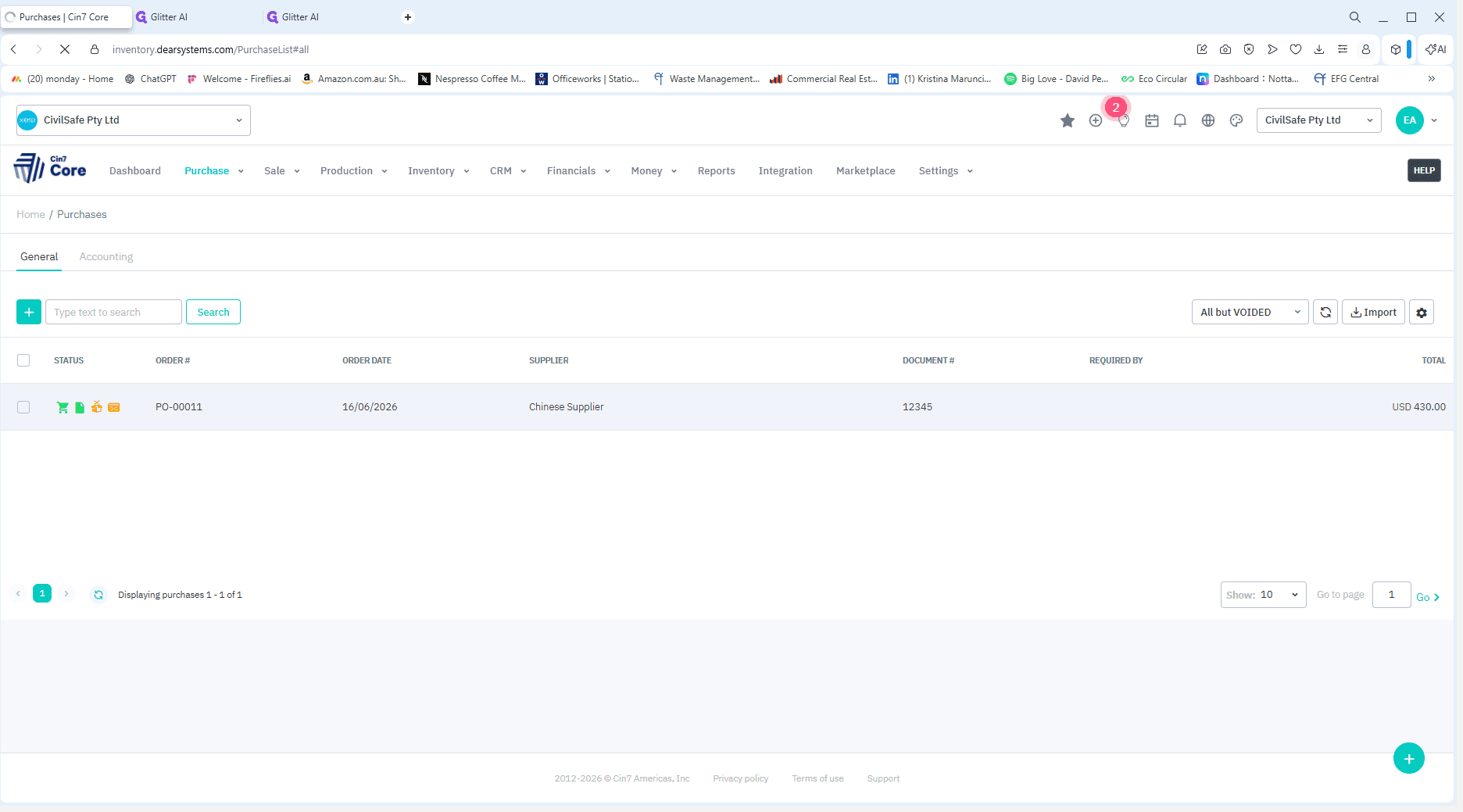Open the color palette theme icon
The image size is (1463, 812).
pyautogui.click(x=1236, y=120)
